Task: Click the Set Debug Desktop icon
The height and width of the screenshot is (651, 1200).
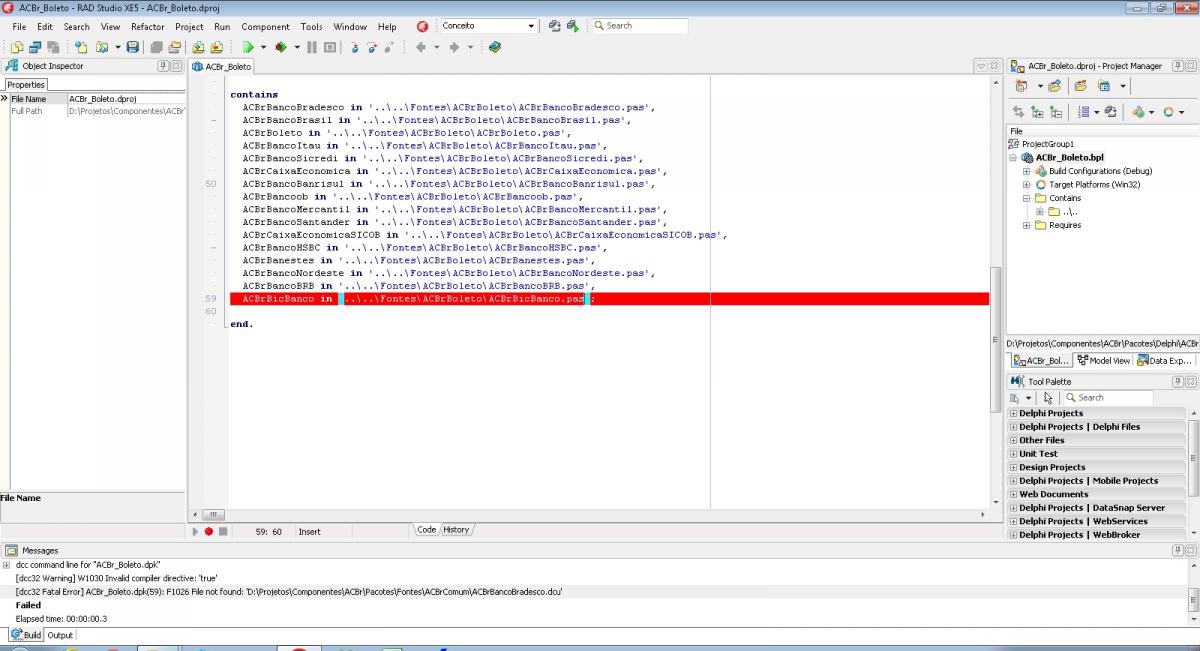Action: click(x=573, y=26)
